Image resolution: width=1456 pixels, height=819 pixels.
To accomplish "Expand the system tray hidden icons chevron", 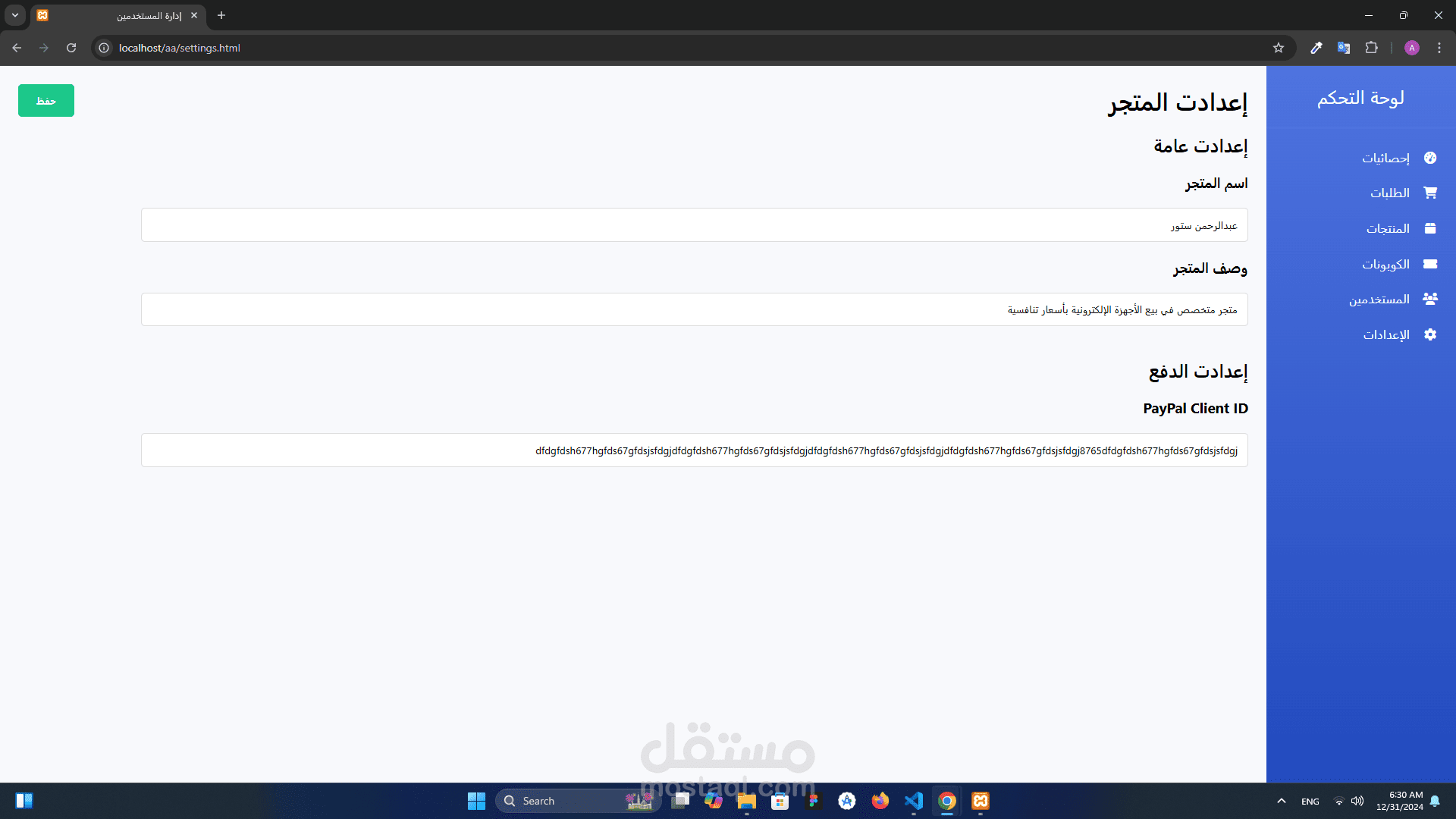I will click(x=1282, y=801).
